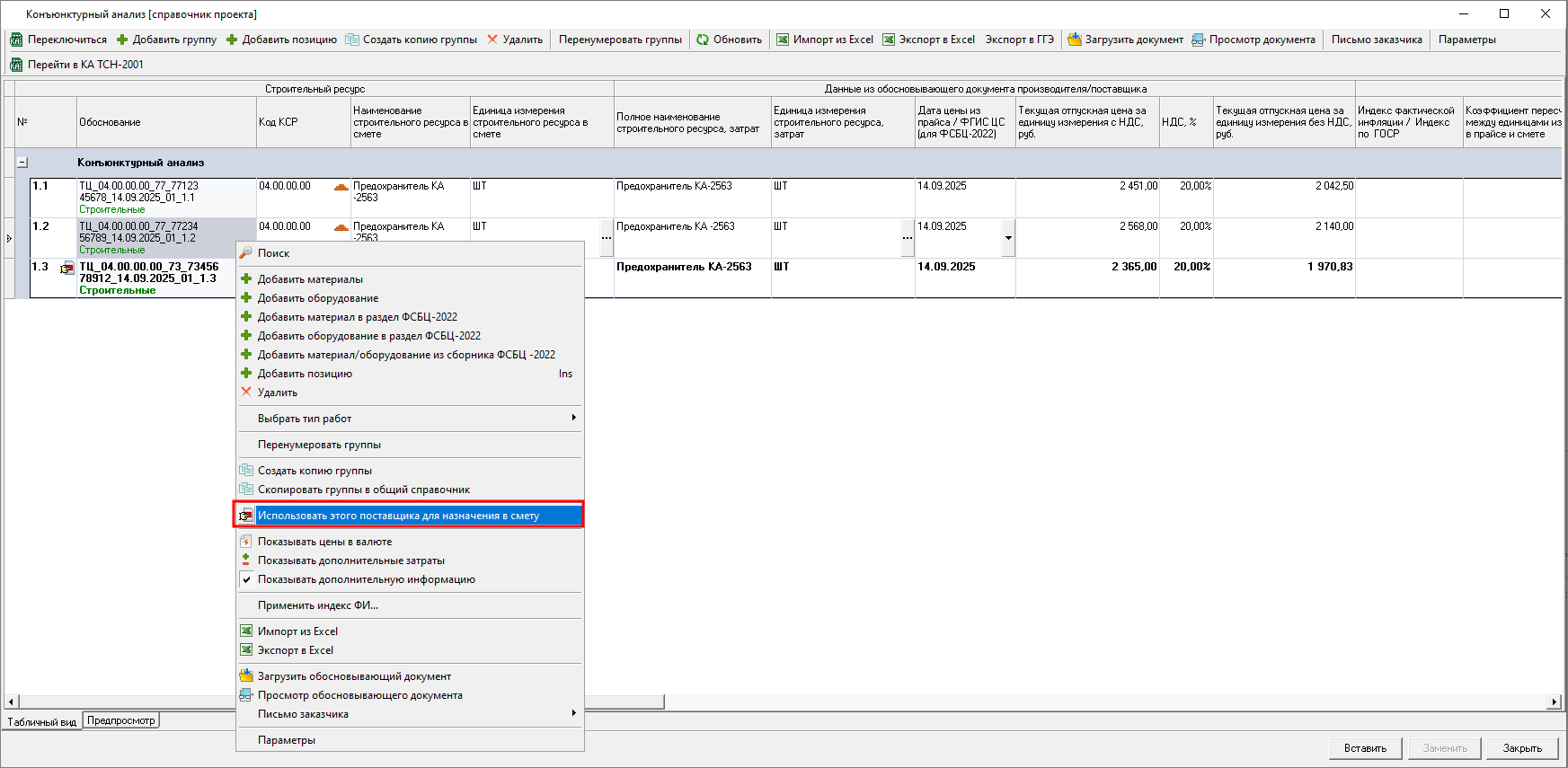The image size is (1568, 768).
Task: Click the Add group toolbar icon
Action: pyautogui.click(x=123, y=40)
